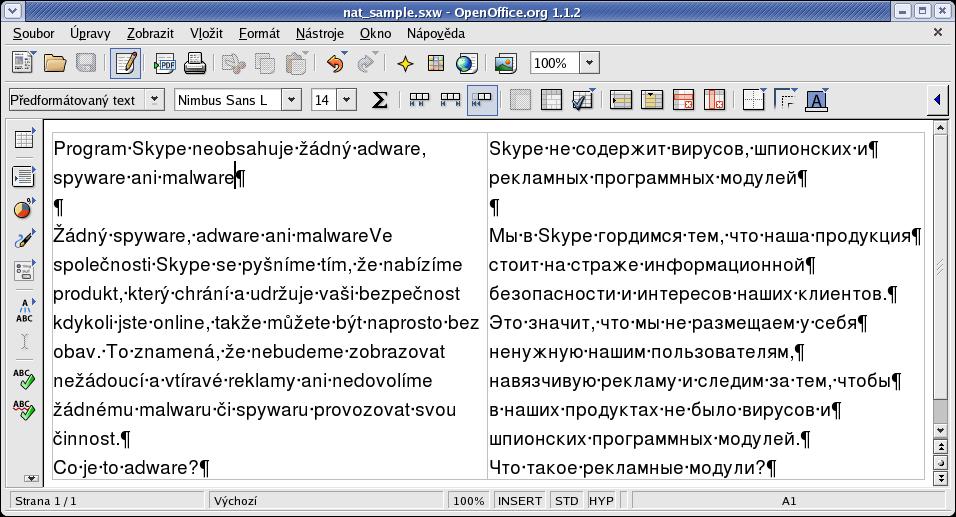Open the Okno menu
The width and height of the screenshot is (956, 517).
click(375, 34)
